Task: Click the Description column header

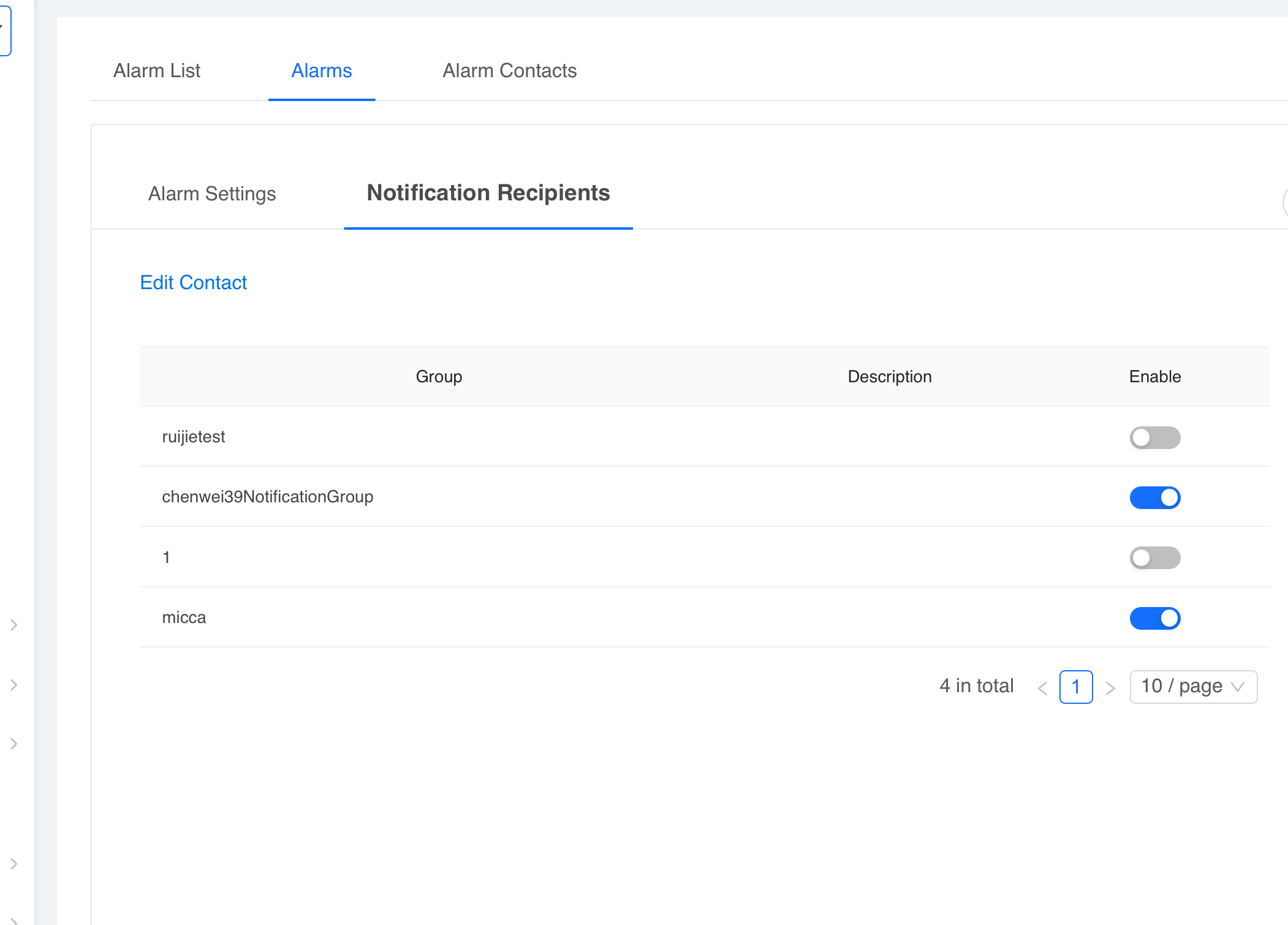Action: (x=889, y=376)
